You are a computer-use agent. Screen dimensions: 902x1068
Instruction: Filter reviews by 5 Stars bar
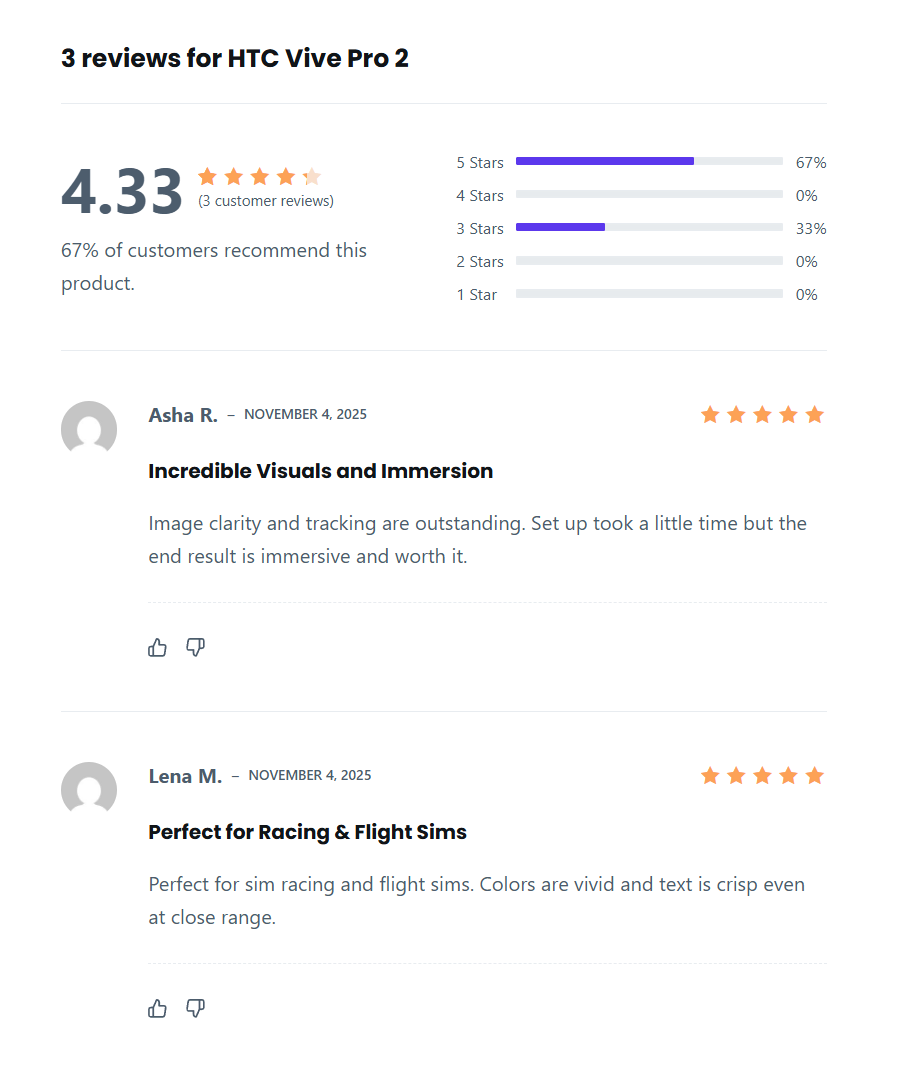click(649, 162)
